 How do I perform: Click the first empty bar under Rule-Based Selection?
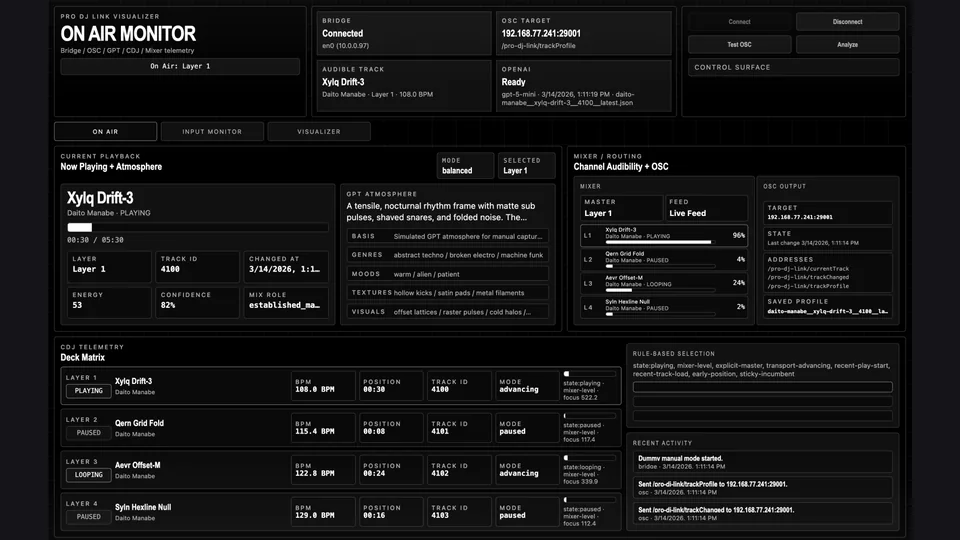coord(762,387)
